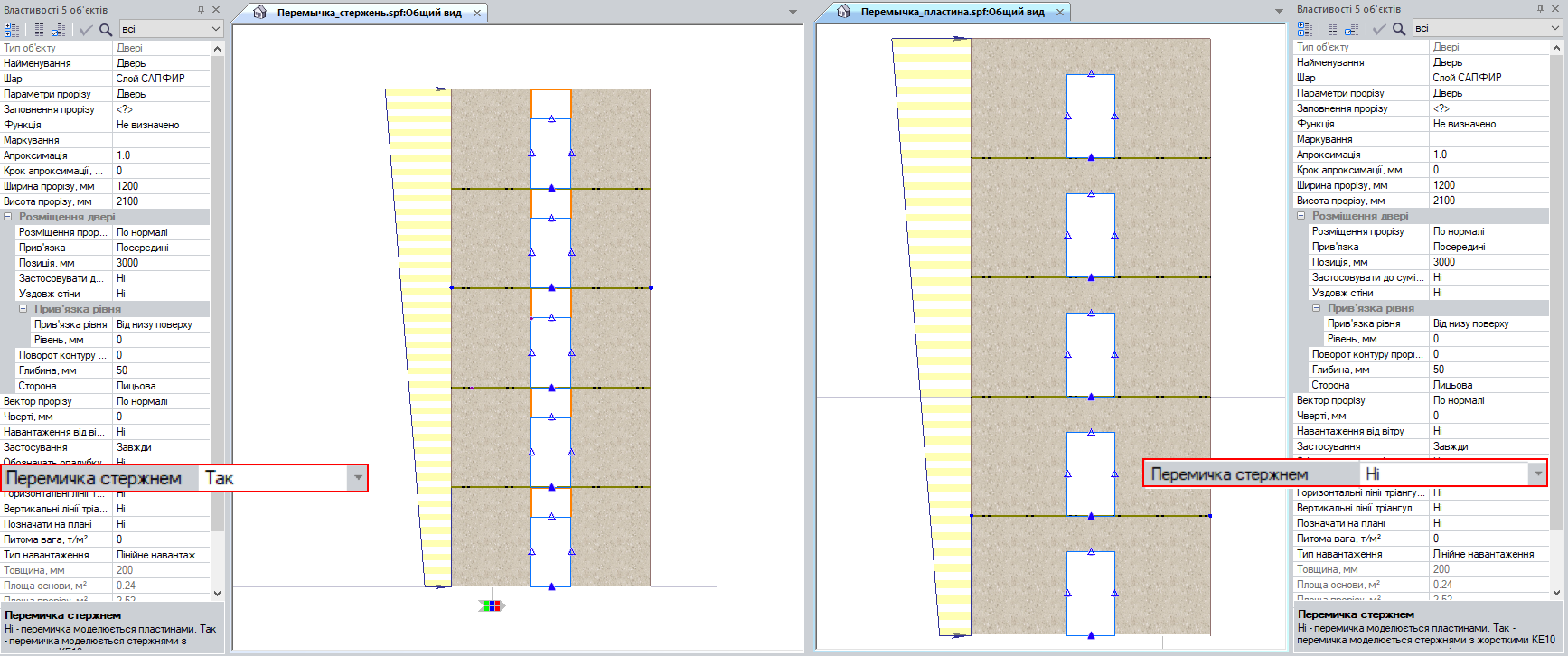This screenshot has width=1568, height=656.
Task: Click the plain list view icon in left panel
Action: click(39, 30)
